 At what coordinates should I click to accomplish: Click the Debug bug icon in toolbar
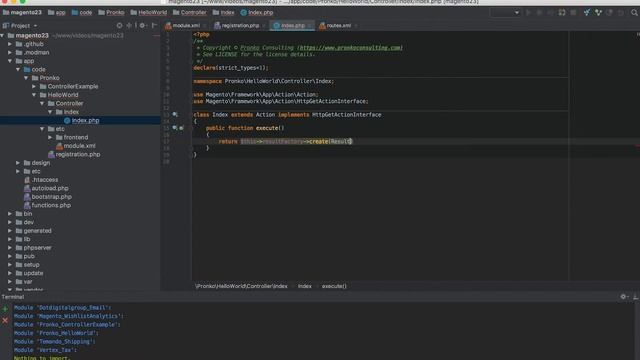pos(539,13)
